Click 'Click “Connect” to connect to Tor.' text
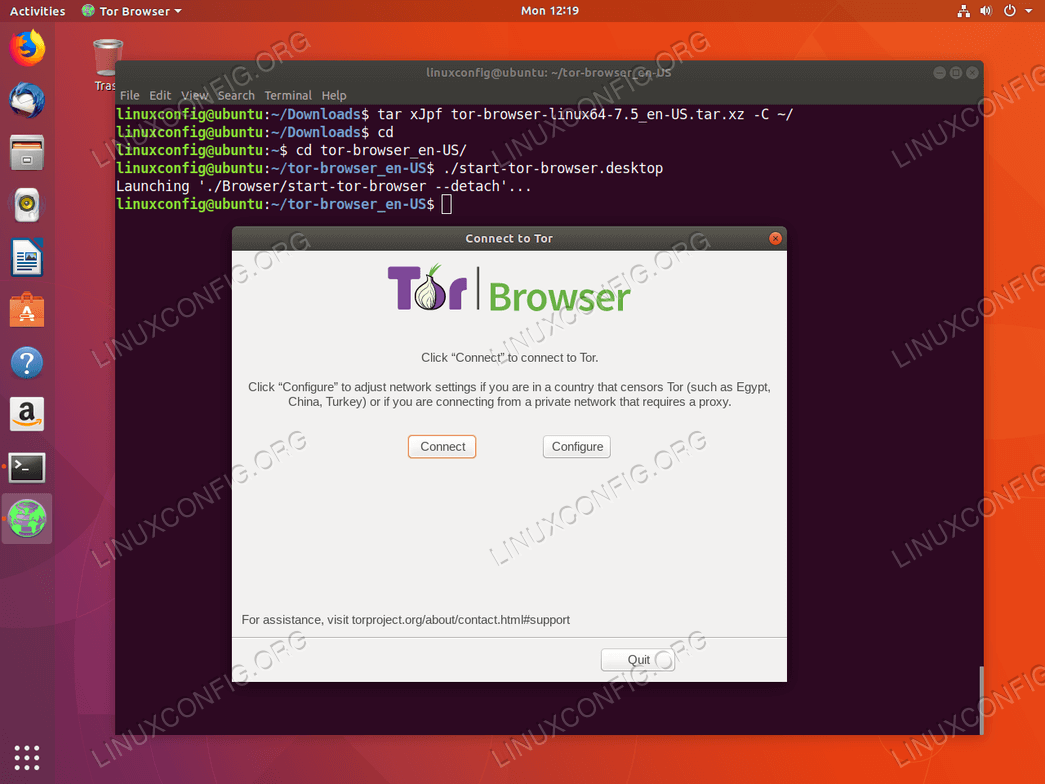 pos(510,358)
